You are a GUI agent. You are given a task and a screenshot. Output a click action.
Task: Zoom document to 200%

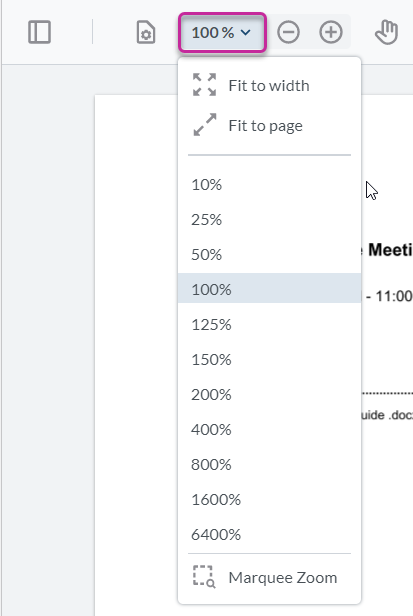click(x=269, y=394)
